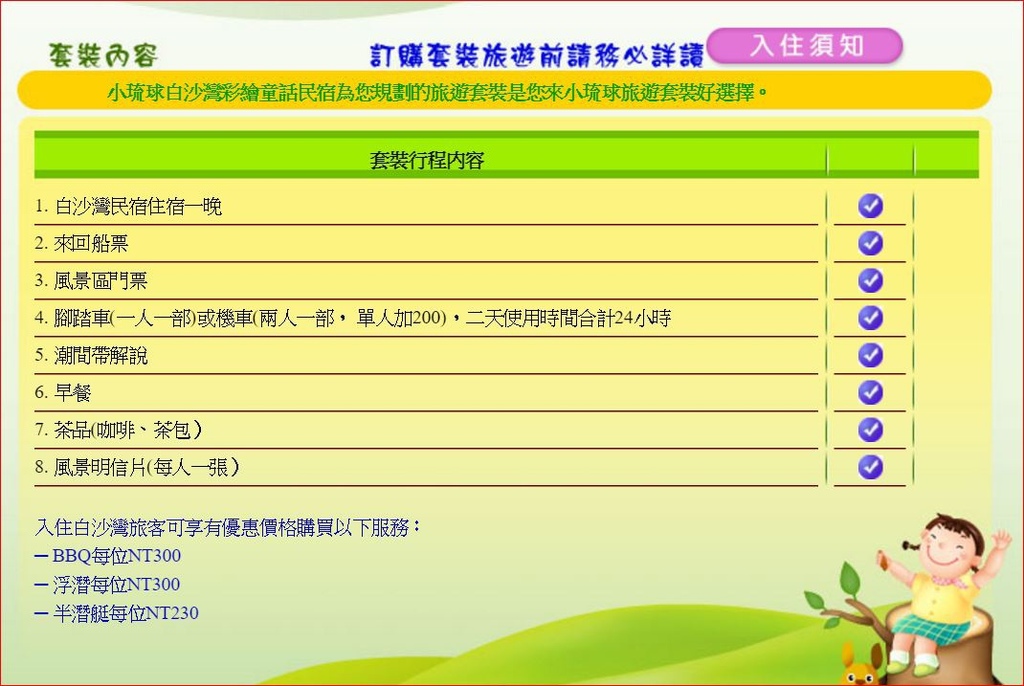
Task: Select text 1. 白沙灣民宿住宿一晚
Action: [x=128, y=206]
